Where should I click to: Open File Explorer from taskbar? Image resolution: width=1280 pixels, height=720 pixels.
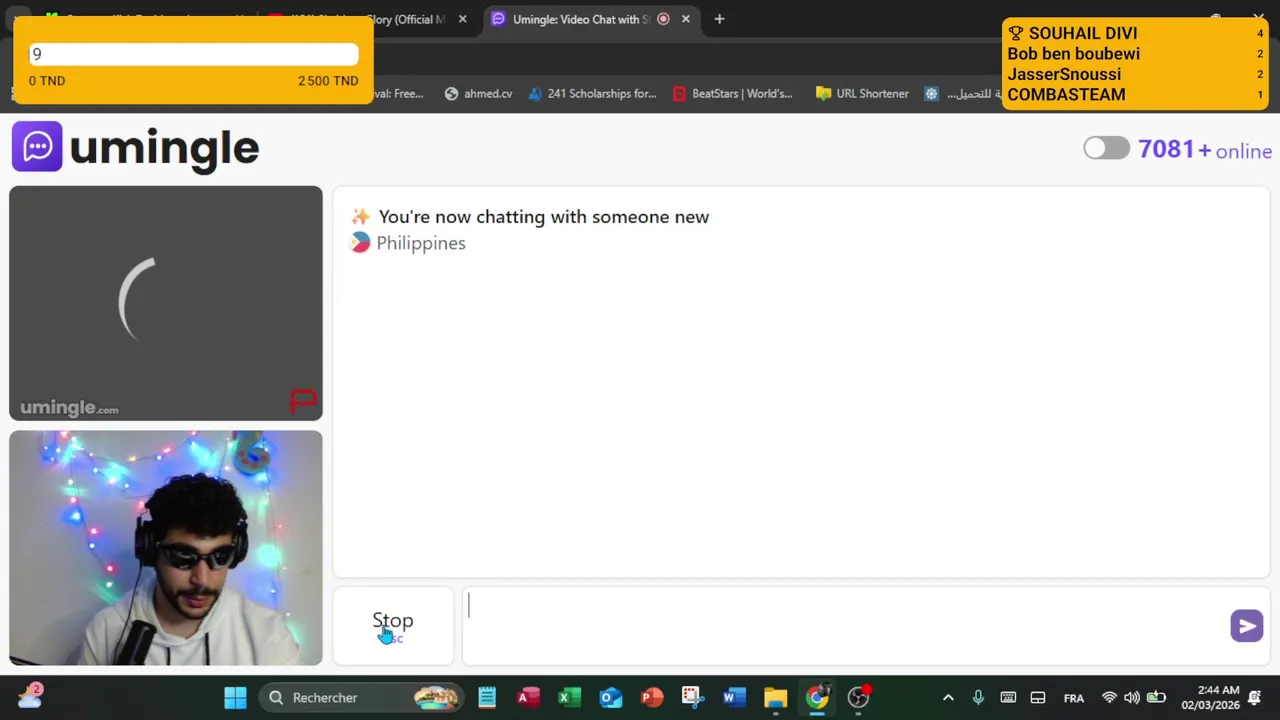[x=776, y=697]
